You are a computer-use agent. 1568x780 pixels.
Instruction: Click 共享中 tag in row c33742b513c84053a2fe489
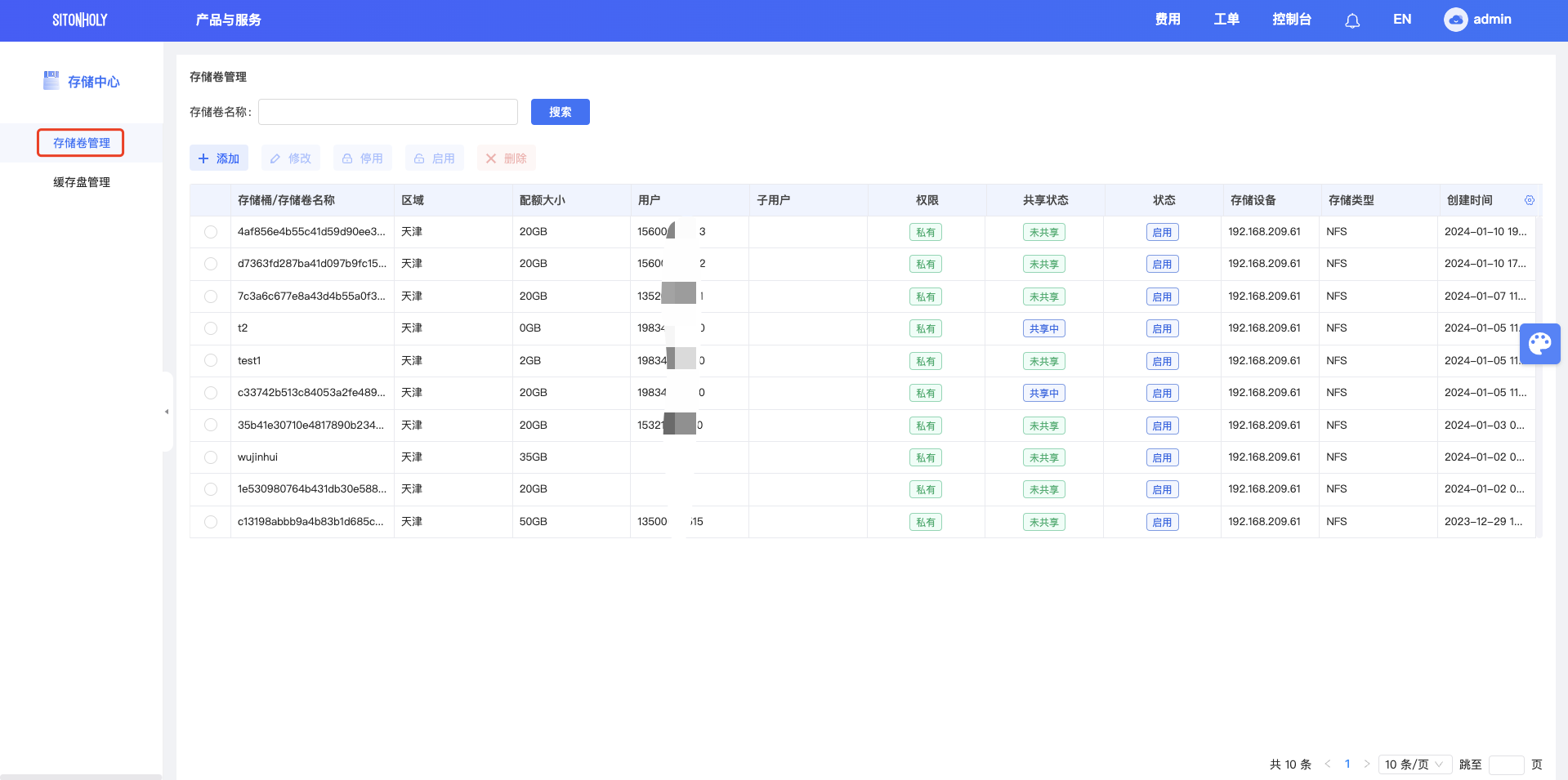(x=1044, y=393)
